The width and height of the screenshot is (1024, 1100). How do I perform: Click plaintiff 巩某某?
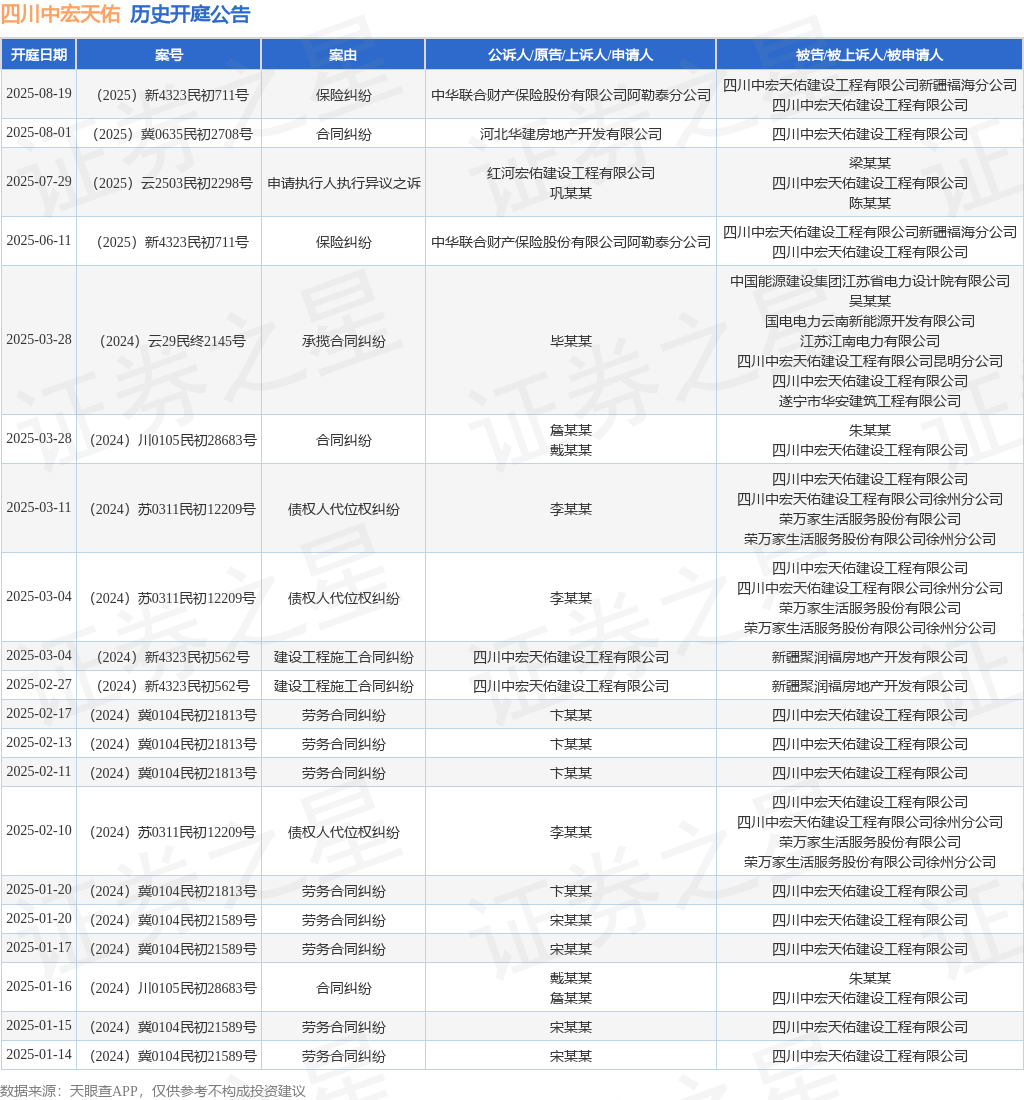(x=571, y=193)
